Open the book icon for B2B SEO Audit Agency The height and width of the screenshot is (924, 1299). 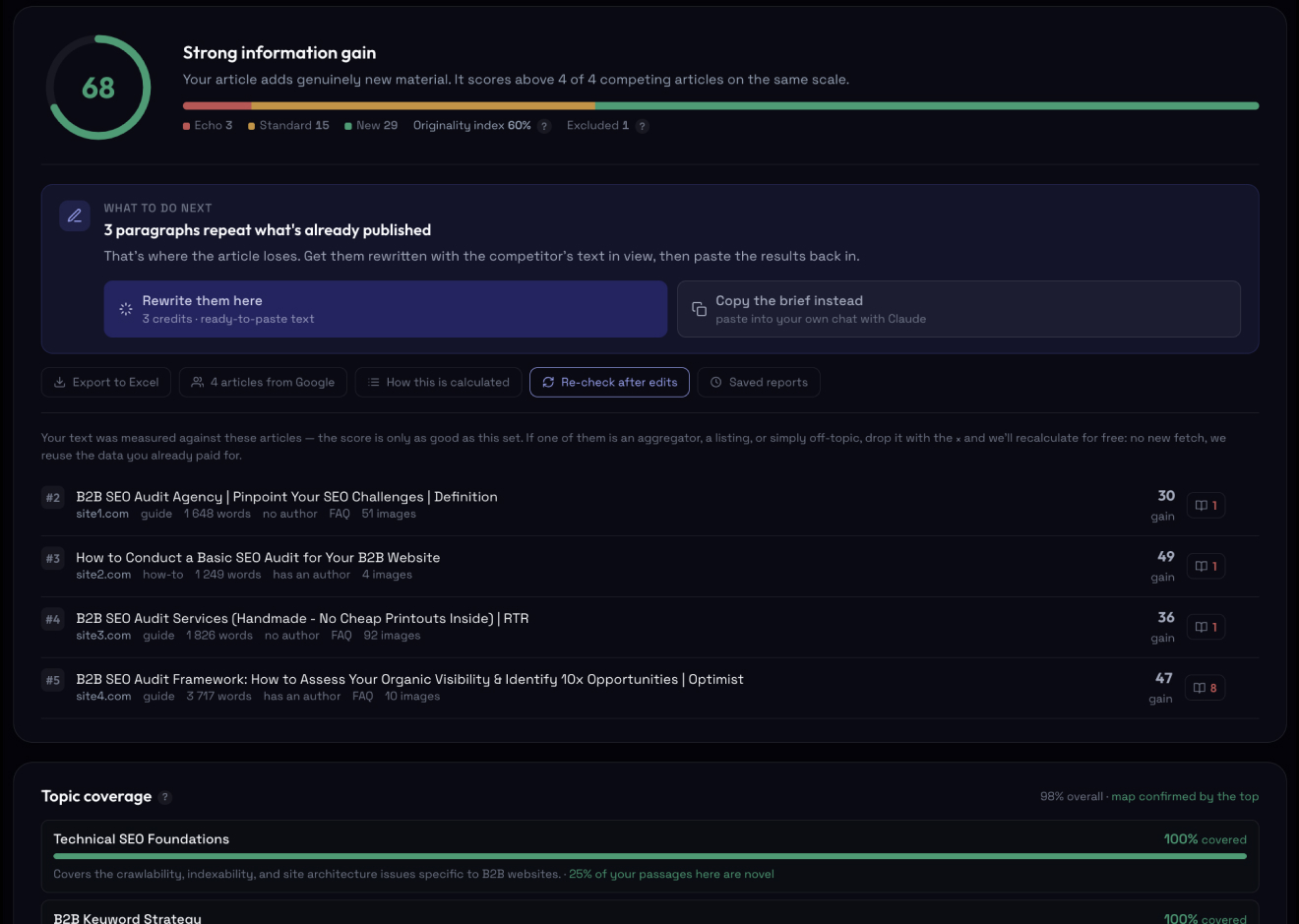[1206, 505]
